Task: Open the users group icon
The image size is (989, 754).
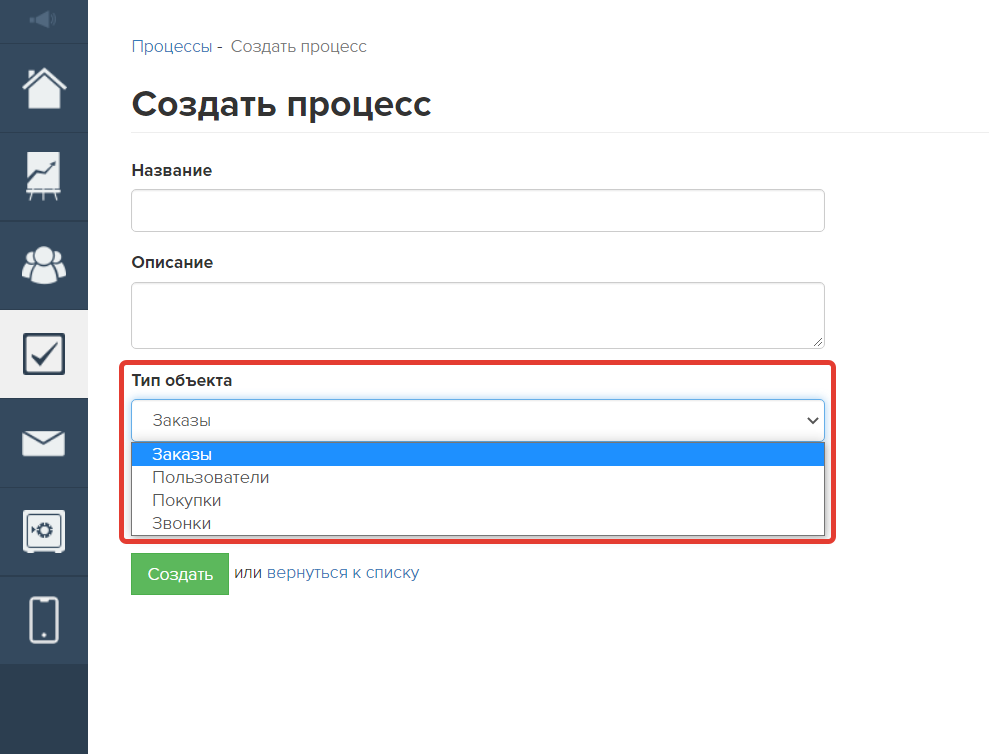Action: (x=44, y=265)
